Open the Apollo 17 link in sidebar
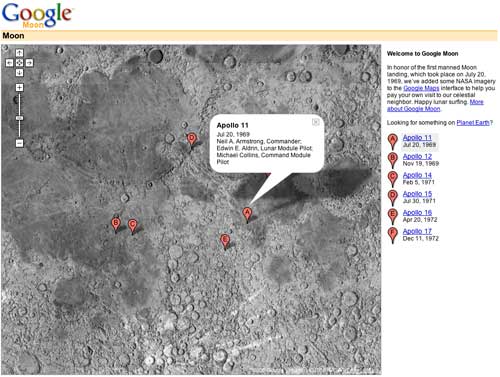Viewport: 500px width, 377px height. tap(417, 231)
